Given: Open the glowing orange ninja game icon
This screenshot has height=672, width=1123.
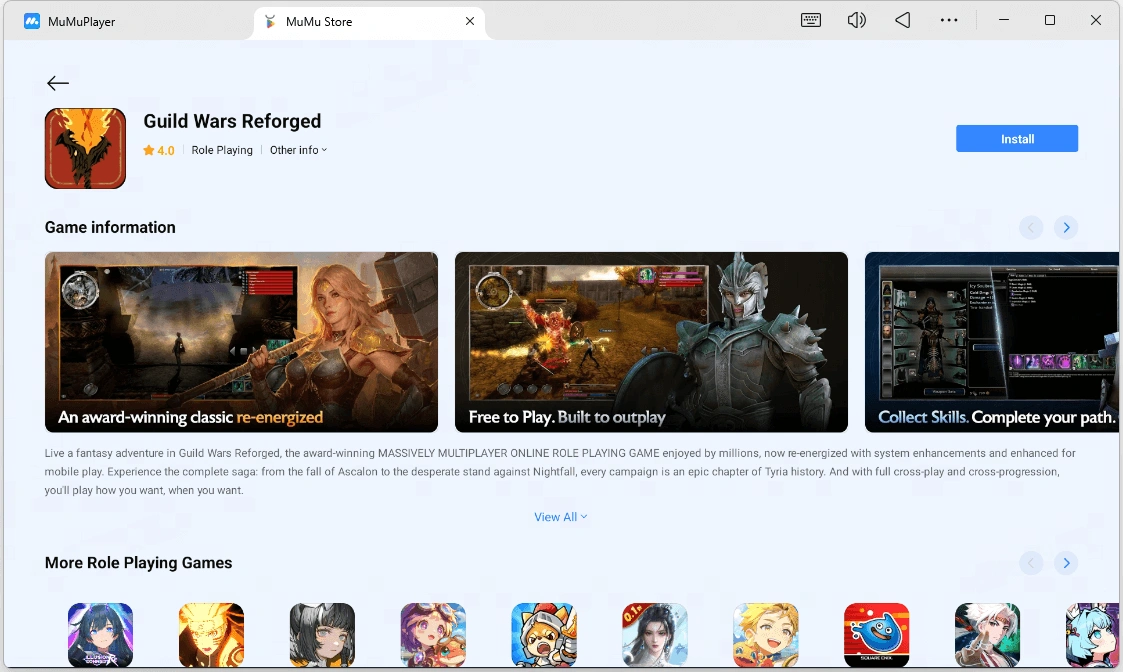Looking at the screenshot, I should pyautogui.click(x=211, y=635).
